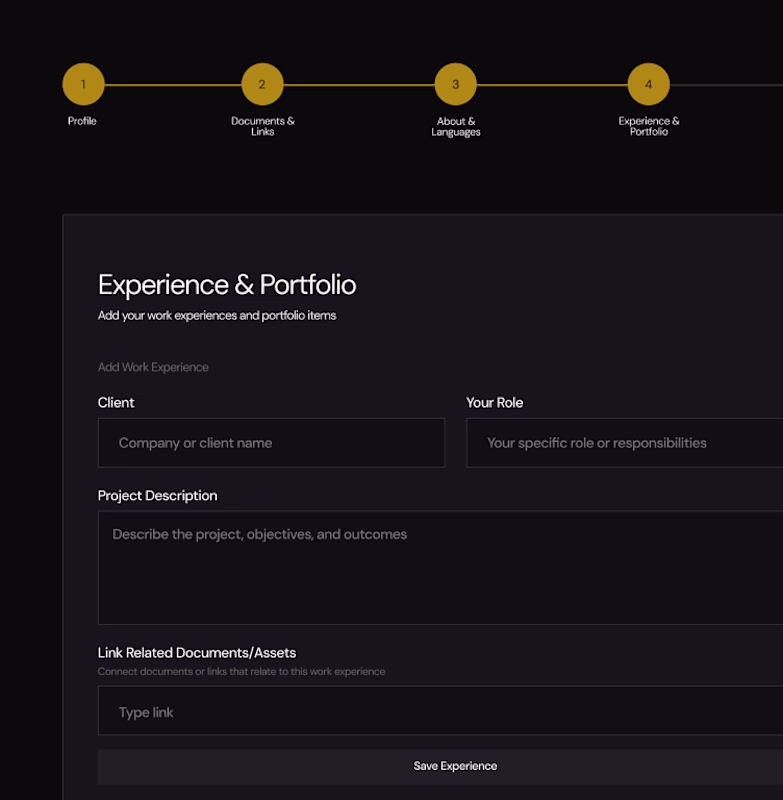Select step 3 circle
Screen dimensions: 783x800
pos(455,85)
